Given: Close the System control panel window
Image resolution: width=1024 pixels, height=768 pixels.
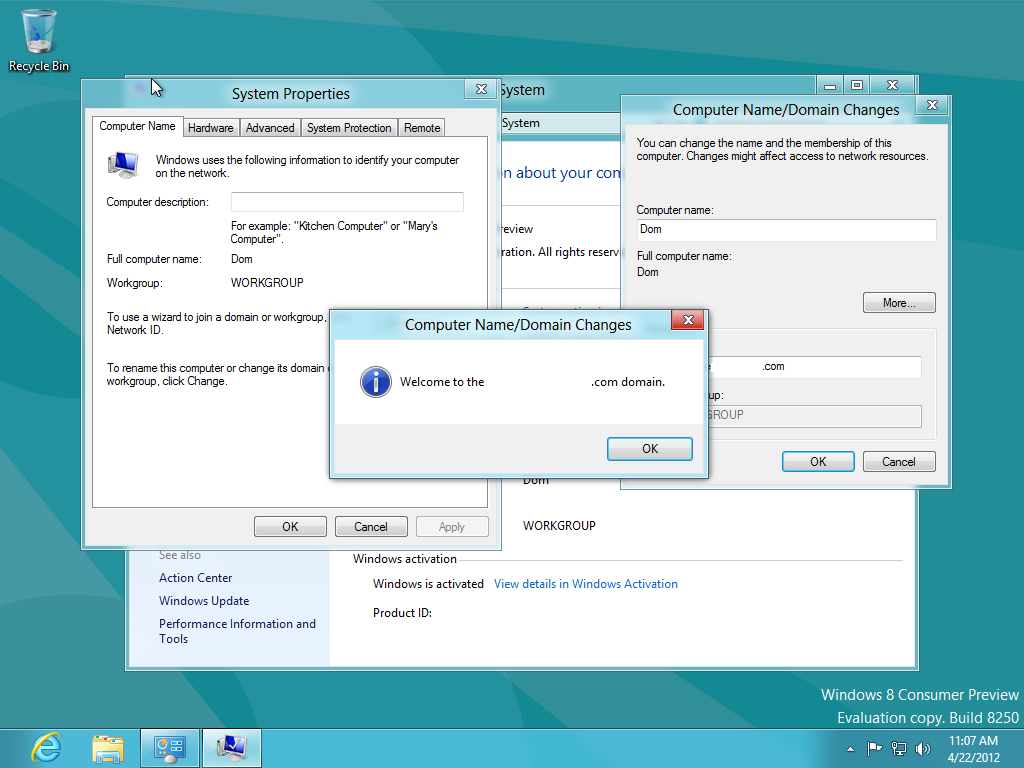Looking at the screenshot, I should point(893,86).
